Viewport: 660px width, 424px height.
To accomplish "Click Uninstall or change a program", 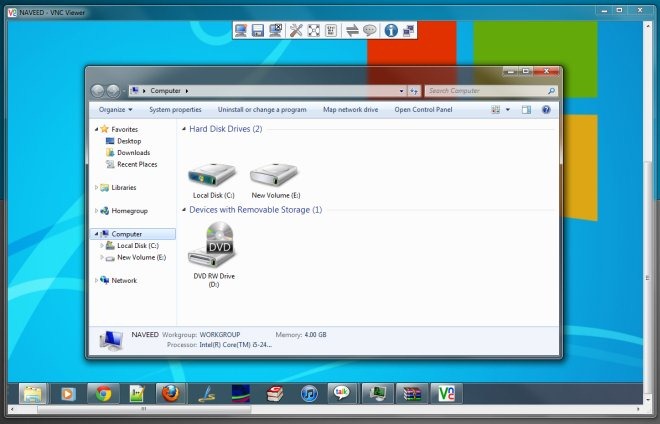I will [262, 109].
